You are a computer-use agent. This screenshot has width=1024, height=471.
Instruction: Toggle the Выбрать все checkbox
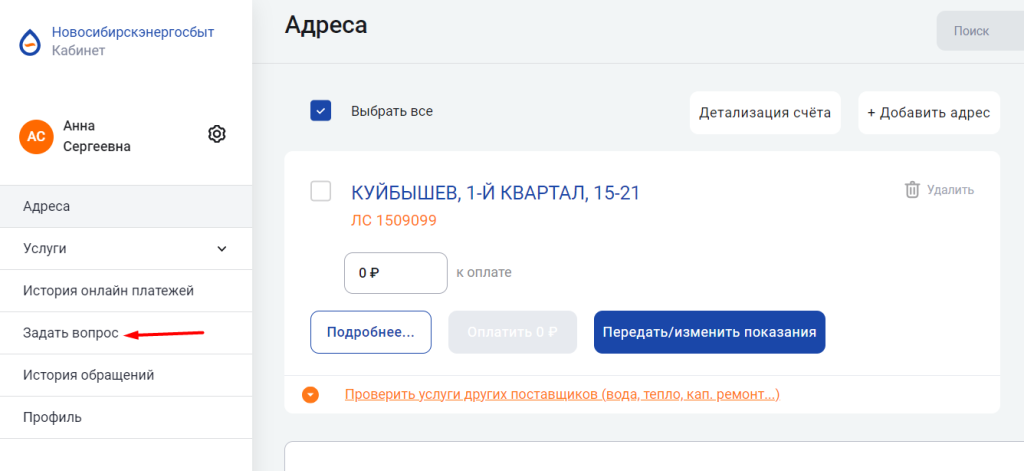321,111
